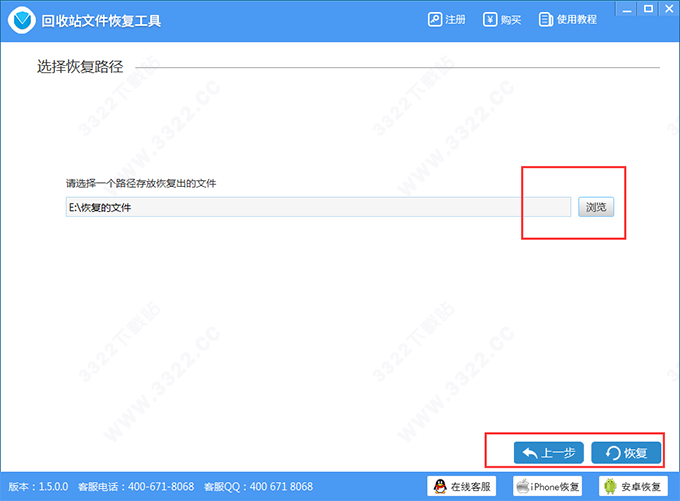Minimize the recovery tool window

627,9
